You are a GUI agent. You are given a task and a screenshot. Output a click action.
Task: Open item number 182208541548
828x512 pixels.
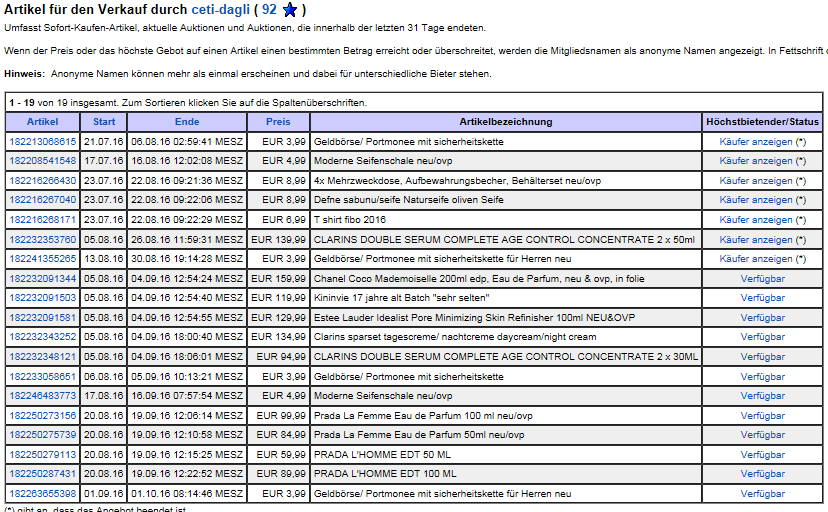[x=43, y=160]
